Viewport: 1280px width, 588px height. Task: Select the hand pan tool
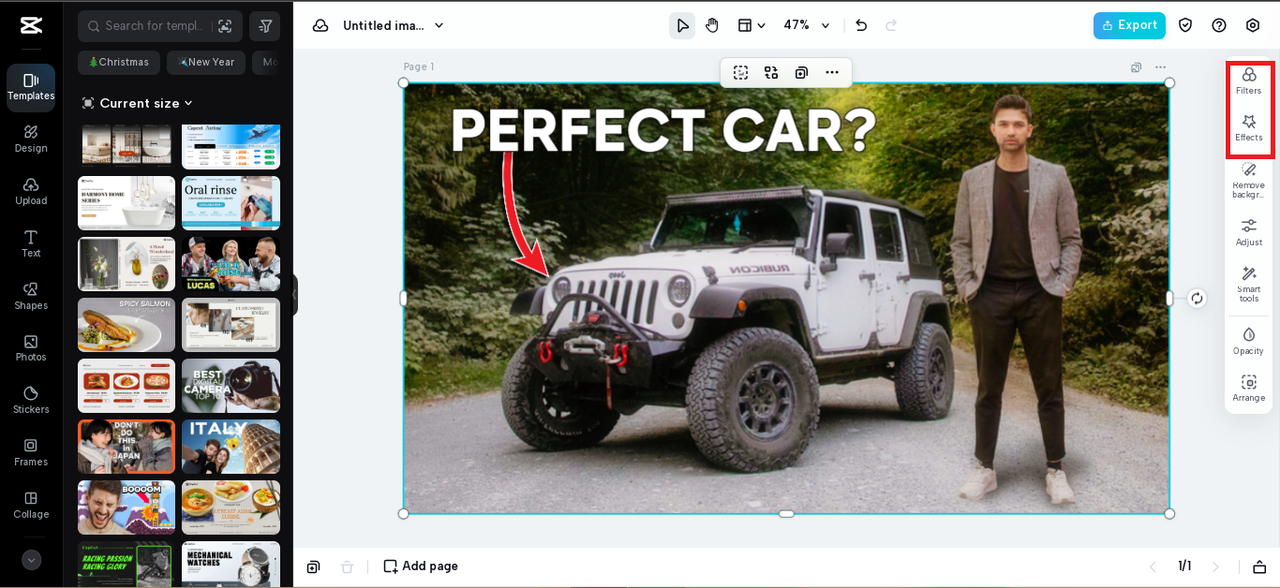(x=712, y=26)
